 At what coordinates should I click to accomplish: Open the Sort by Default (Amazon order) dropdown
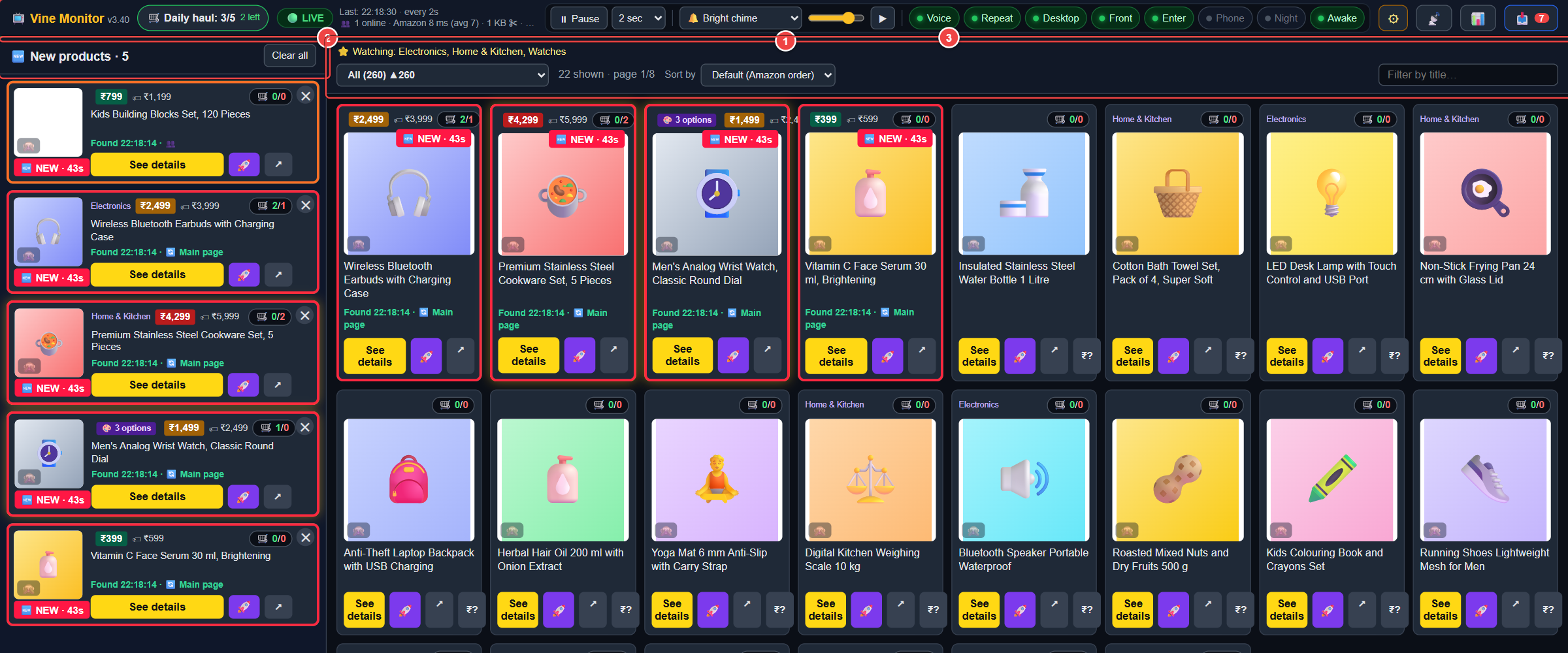tap(768, 75)
